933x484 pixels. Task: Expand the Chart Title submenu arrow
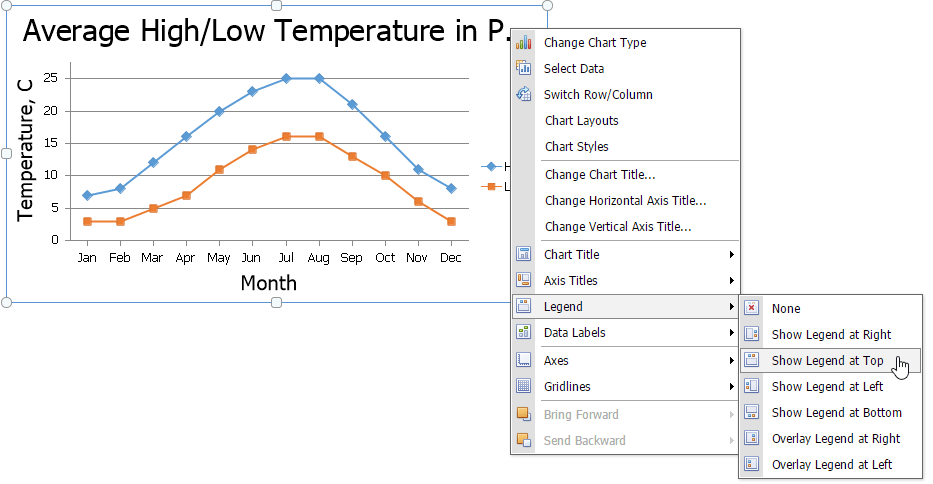click(732, 255)
